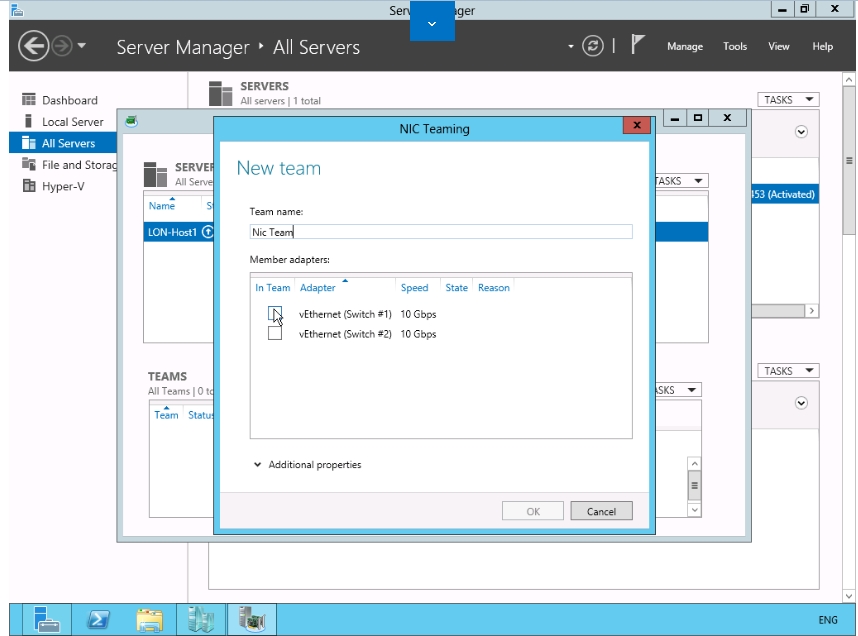Click the blue dropdown tab at top
Viewport: 858px width, 636px height.
click(x=432, y=21)
